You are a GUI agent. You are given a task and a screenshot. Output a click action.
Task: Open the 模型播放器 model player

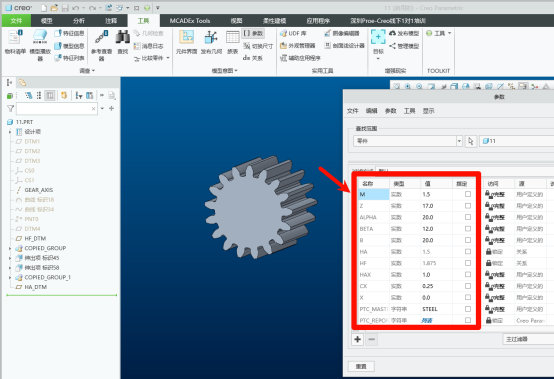tap(40, 45)
